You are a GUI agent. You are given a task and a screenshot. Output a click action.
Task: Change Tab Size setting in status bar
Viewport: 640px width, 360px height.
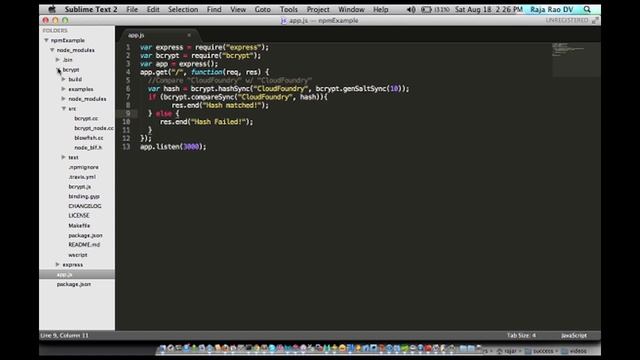pos(521,335)
